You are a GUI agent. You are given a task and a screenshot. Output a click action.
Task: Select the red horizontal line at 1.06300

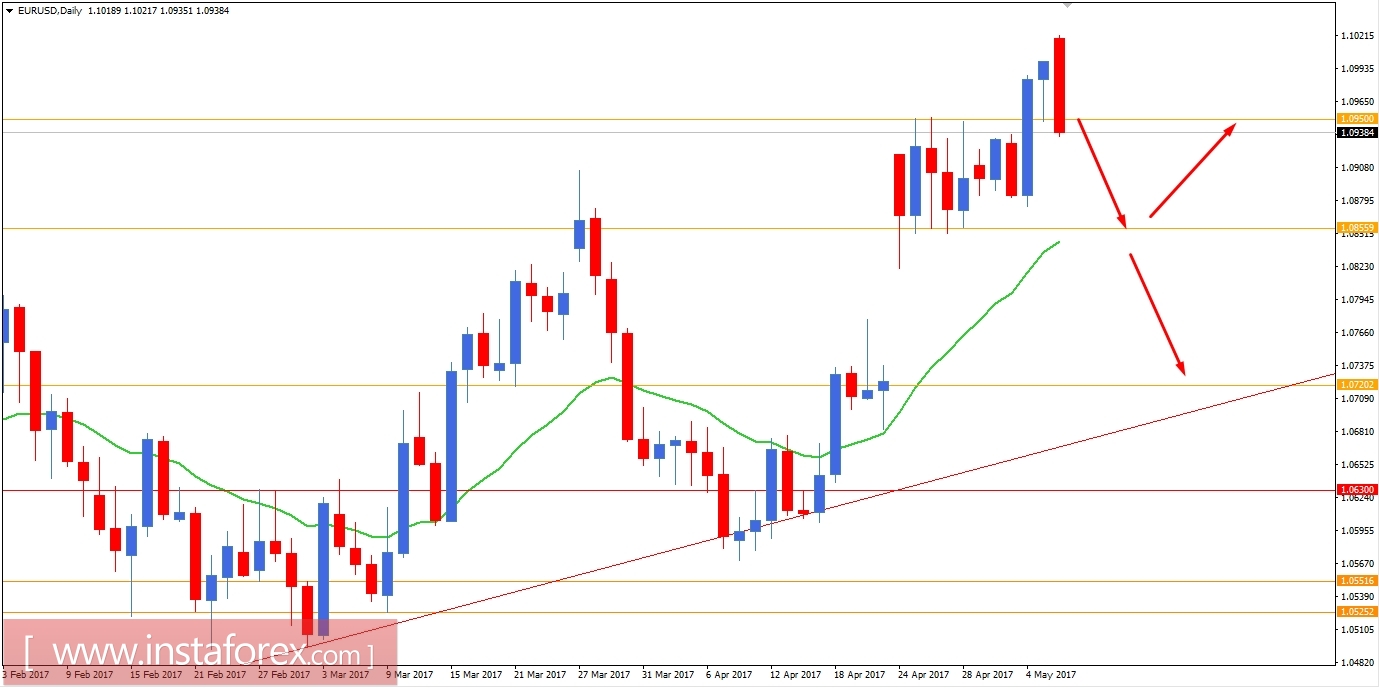coord(668,490)
